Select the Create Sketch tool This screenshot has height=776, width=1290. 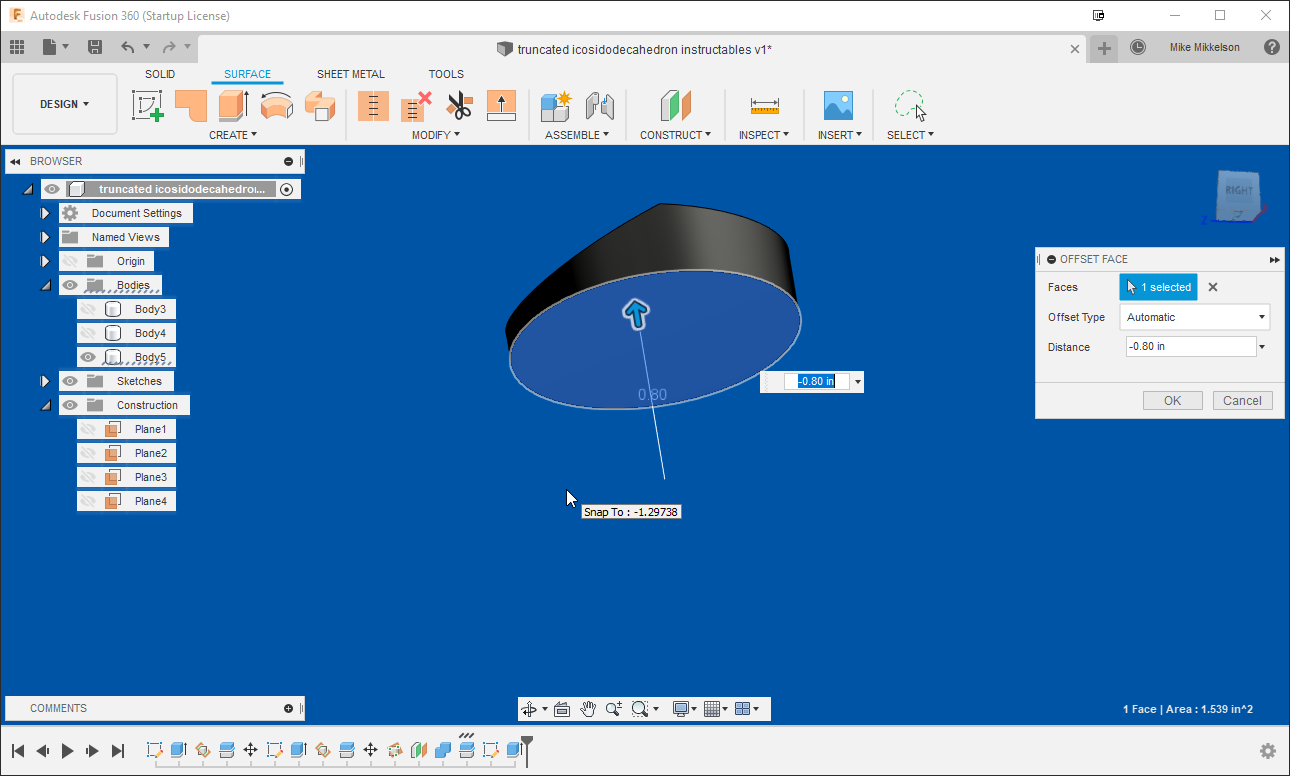click(148, 105)
